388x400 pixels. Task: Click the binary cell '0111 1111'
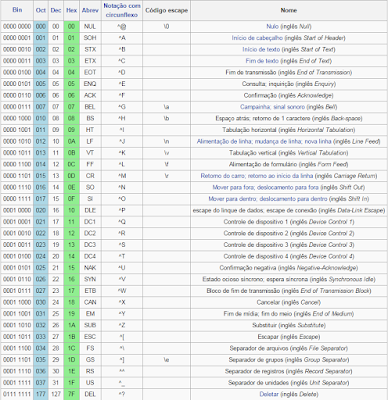point(17,394)
